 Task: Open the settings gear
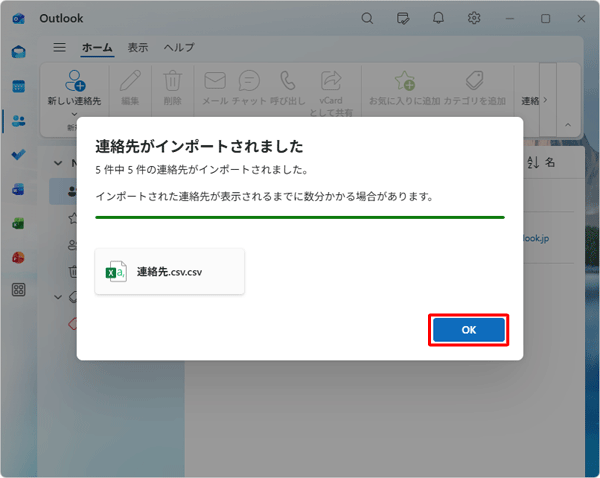[474, 18]
